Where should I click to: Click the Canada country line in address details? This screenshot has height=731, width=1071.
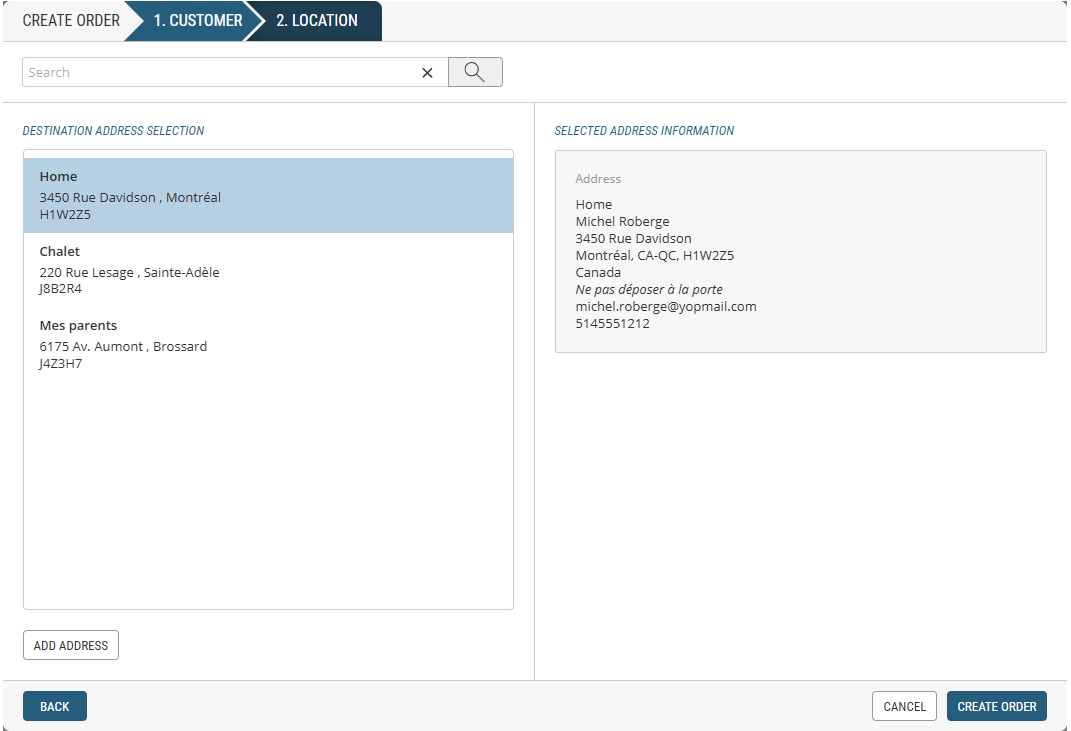coord(598,273)
